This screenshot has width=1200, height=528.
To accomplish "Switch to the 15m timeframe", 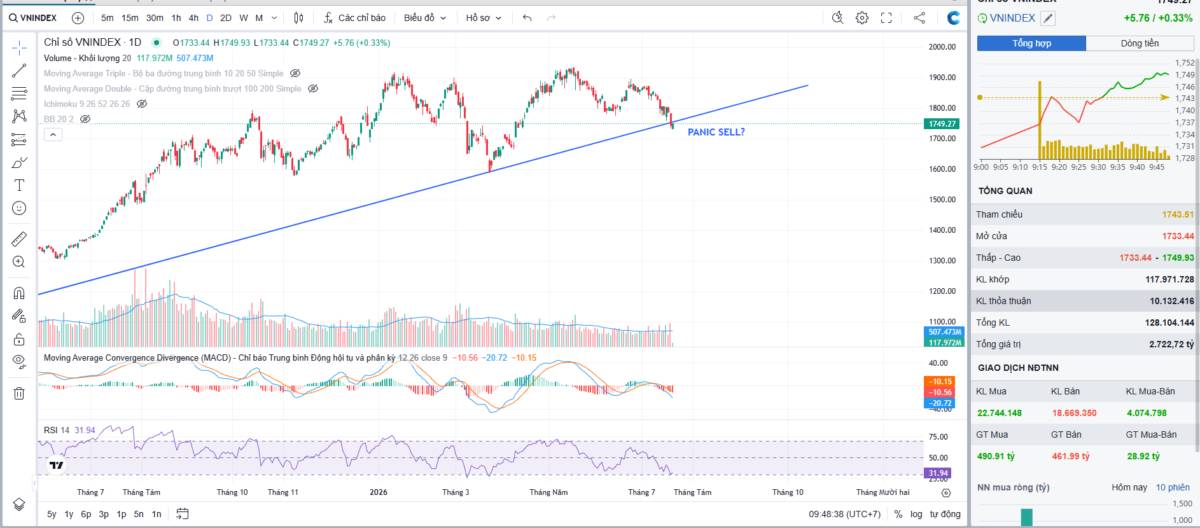I will click(x=130, y=17).
